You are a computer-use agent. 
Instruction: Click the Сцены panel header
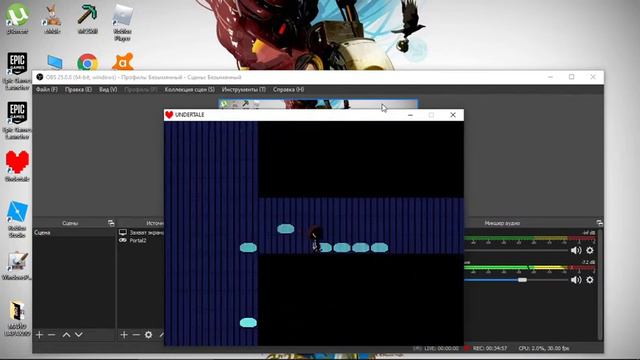click(x=70, y=223)
